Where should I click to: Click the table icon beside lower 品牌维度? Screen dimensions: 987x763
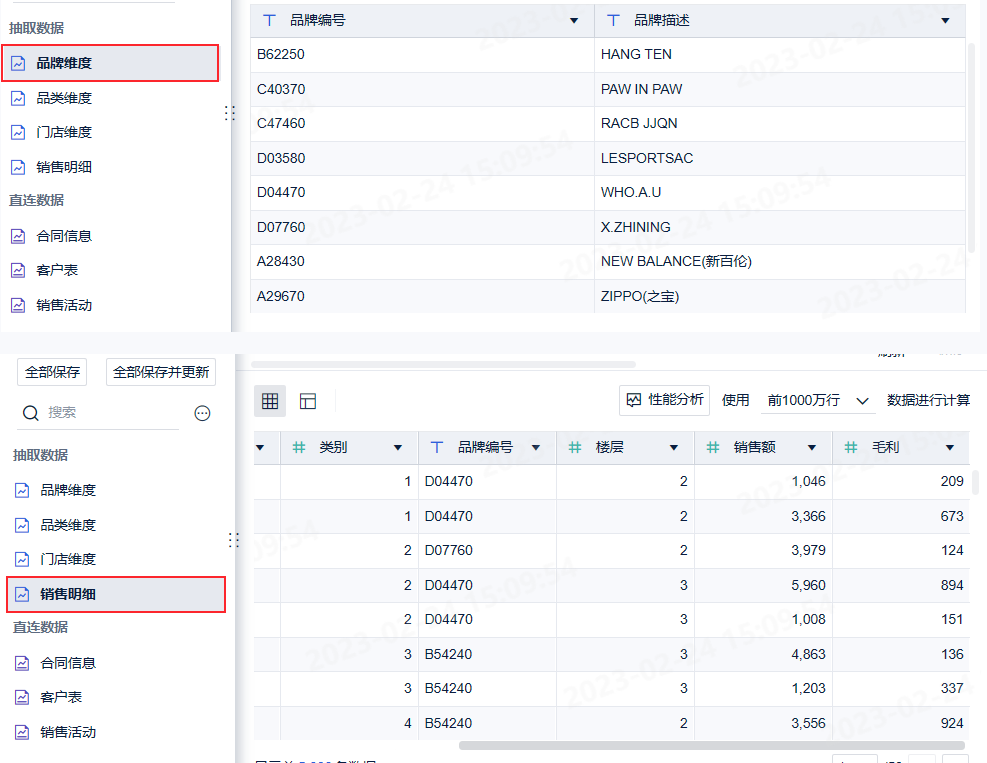(x=22, y=490)
